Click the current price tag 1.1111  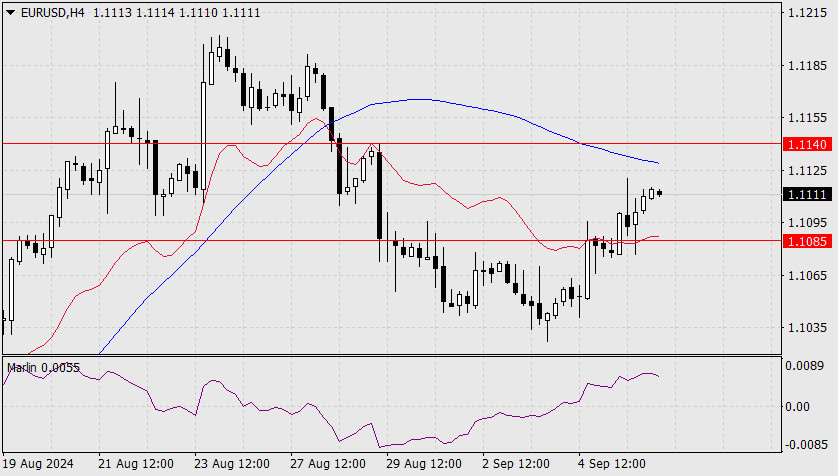pyautogui.click(x=808, y=194)
